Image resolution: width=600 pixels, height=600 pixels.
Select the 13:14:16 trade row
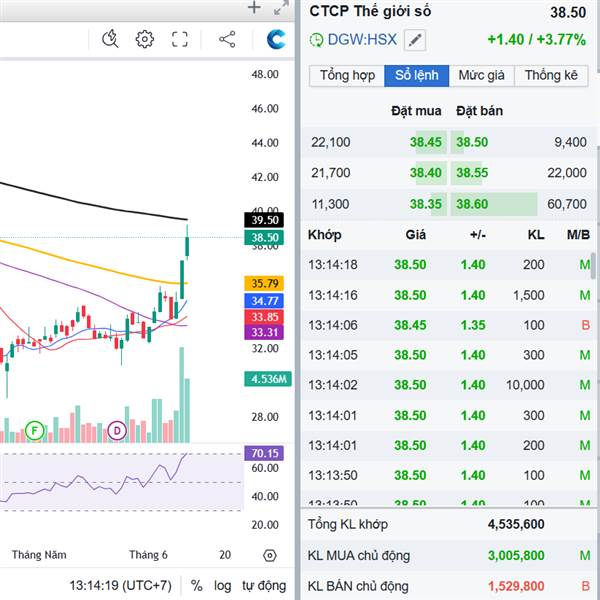click(448, 295)
